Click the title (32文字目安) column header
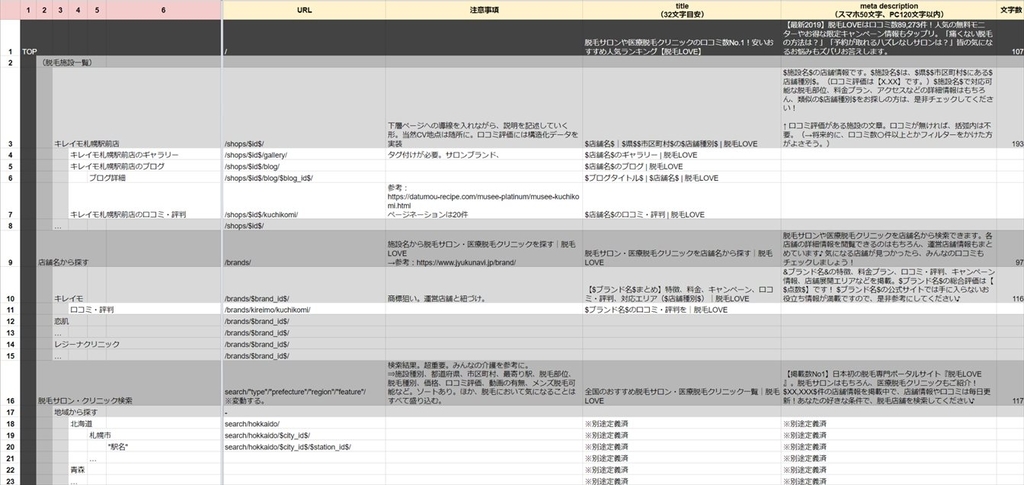This screenshot has width=1024, height=485. pos(681,10)
